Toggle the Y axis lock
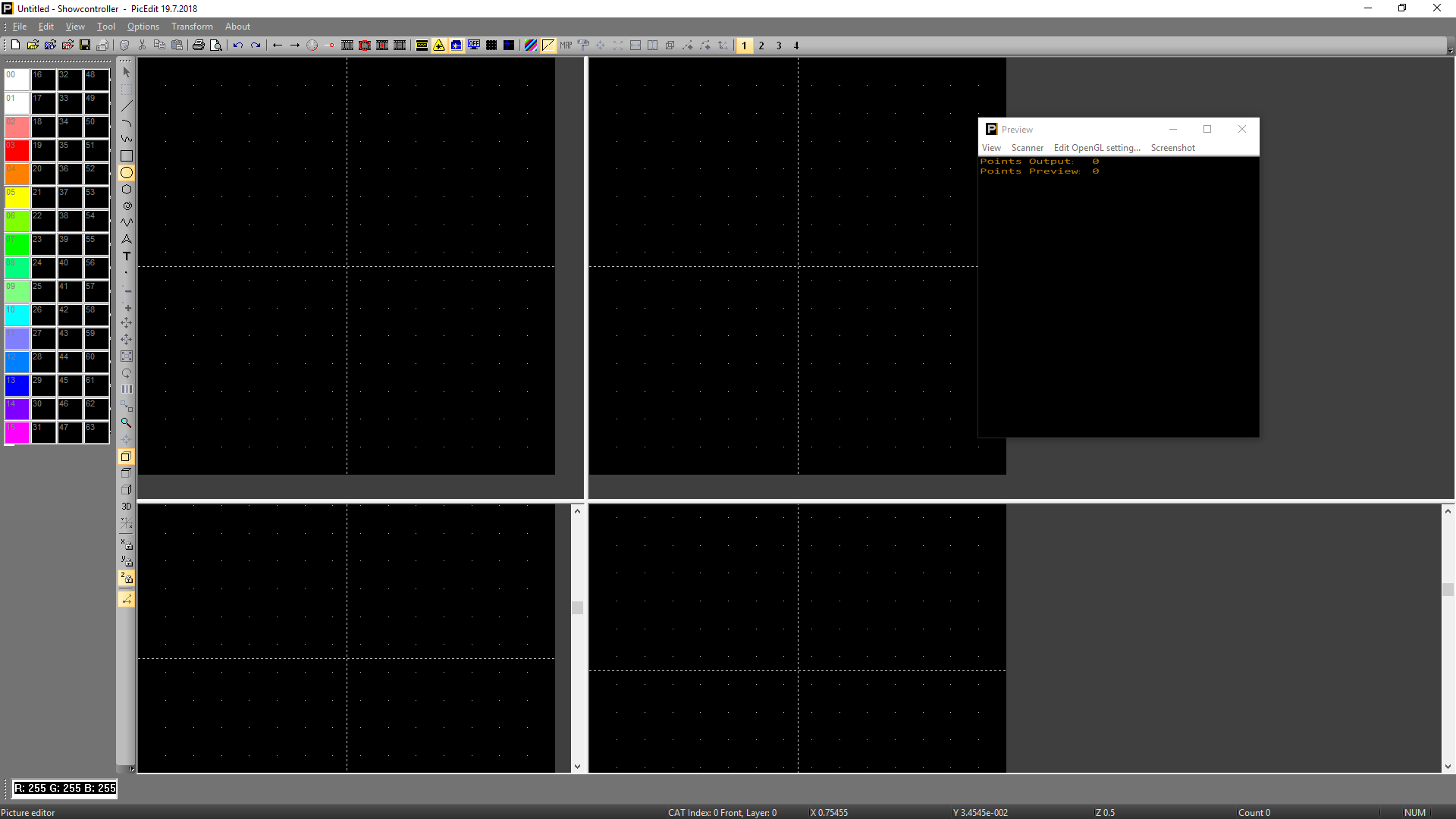 click(127, 561)
